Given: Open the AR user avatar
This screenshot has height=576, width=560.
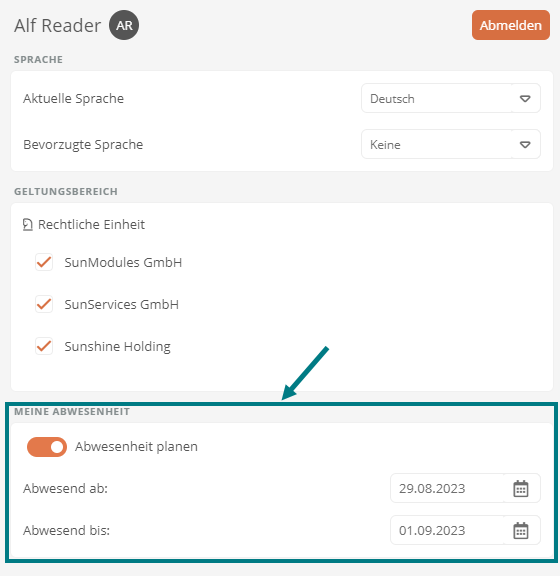Looking at the screenshot, I should point(124,25).
